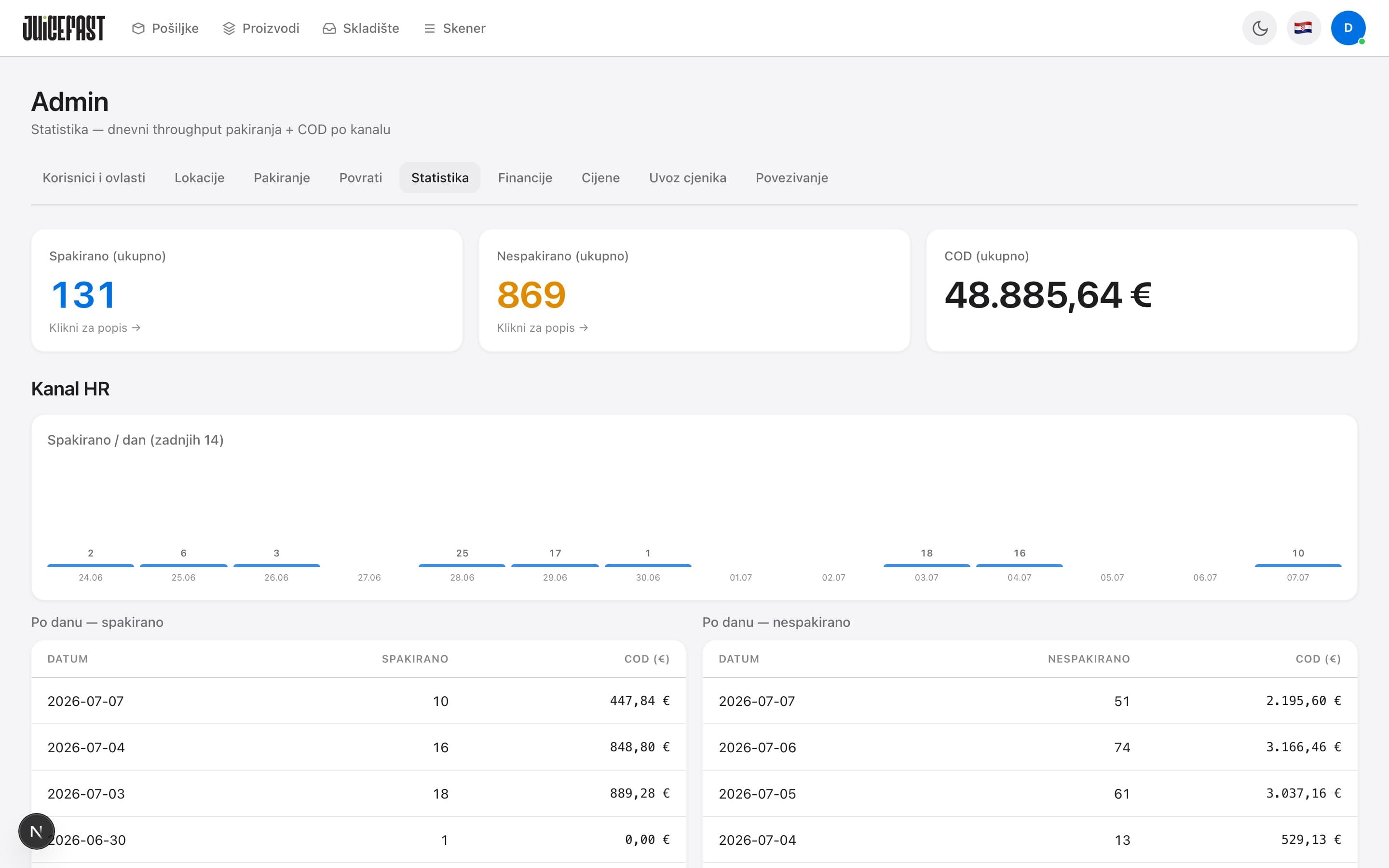Switch to the Financije tab
Image resolution: width=1389 pixels, height=868 pixels.
[x=525, y=177]
